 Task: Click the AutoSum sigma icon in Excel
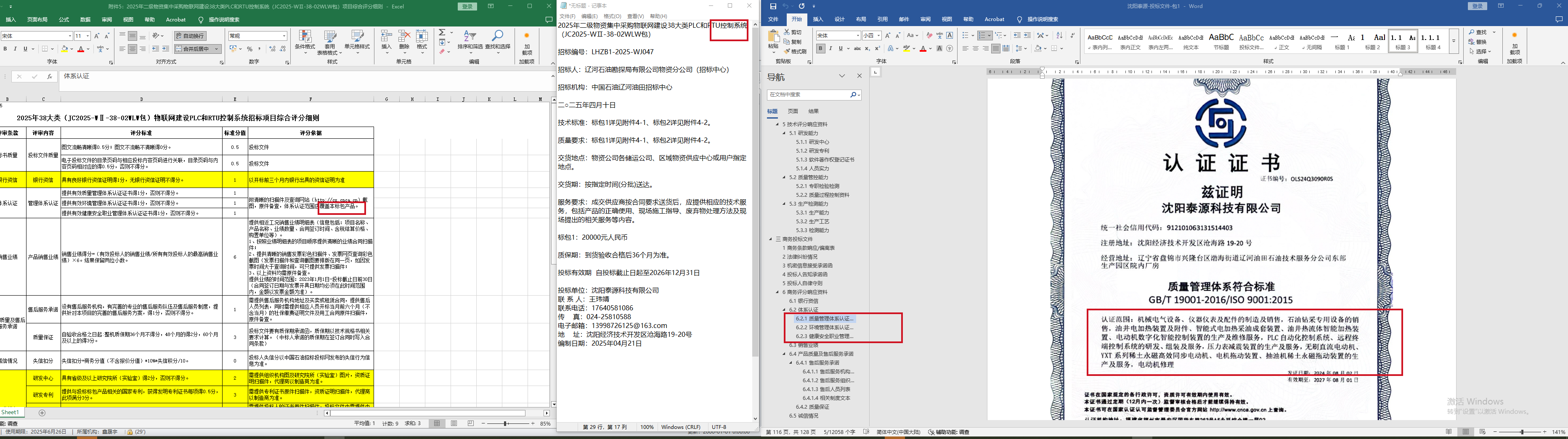pyautogui.click(x=442, y=32)
